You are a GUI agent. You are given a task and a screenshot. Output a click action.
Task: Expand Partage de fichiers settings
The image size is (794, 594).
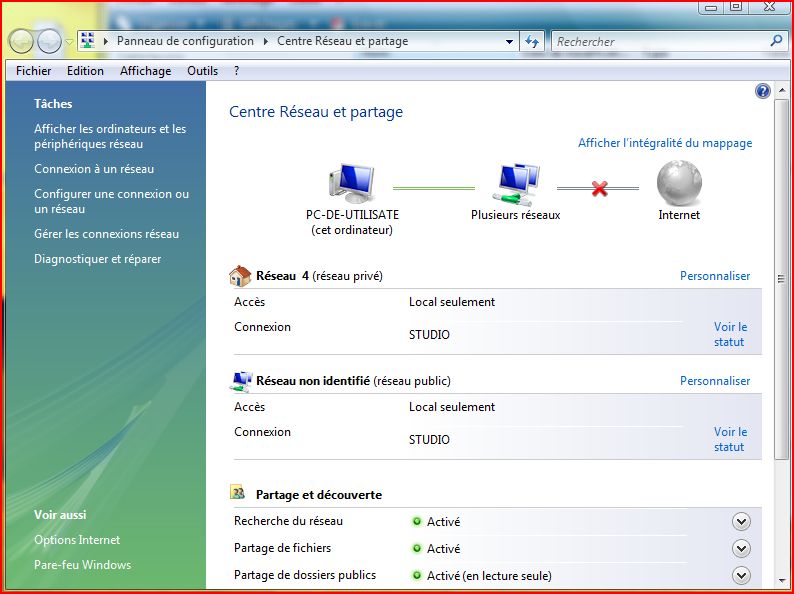[x=741, y=548]
